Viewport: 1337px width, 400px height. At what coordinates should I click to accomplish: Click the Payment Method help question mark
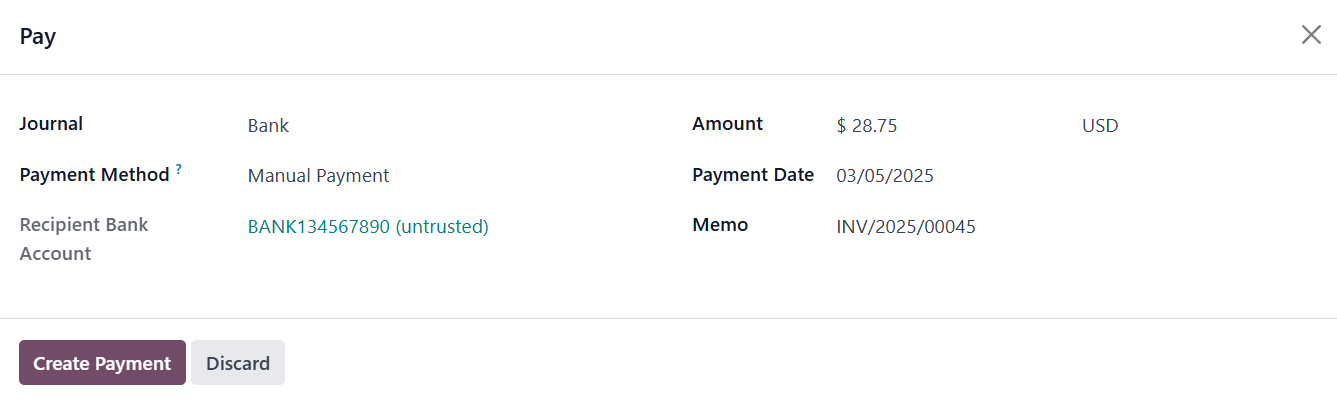coord(179,169)
